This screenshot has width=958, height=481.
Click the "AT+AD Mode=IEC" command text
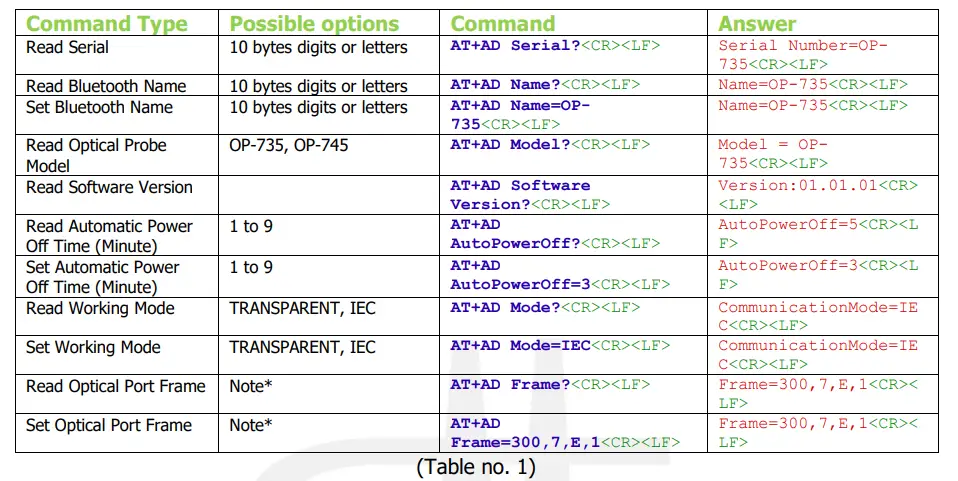(x=520, y=346)
